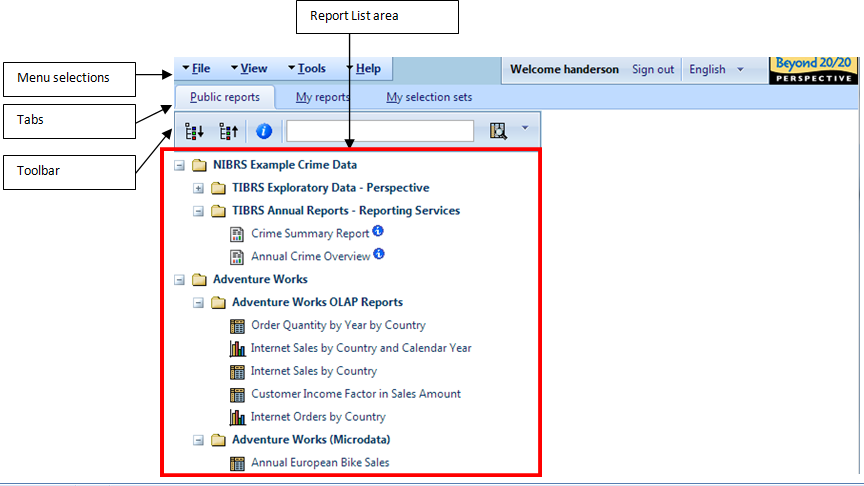
Task: Click the Beyond 20/20 Perspective logo
Action: pos(811,70)
